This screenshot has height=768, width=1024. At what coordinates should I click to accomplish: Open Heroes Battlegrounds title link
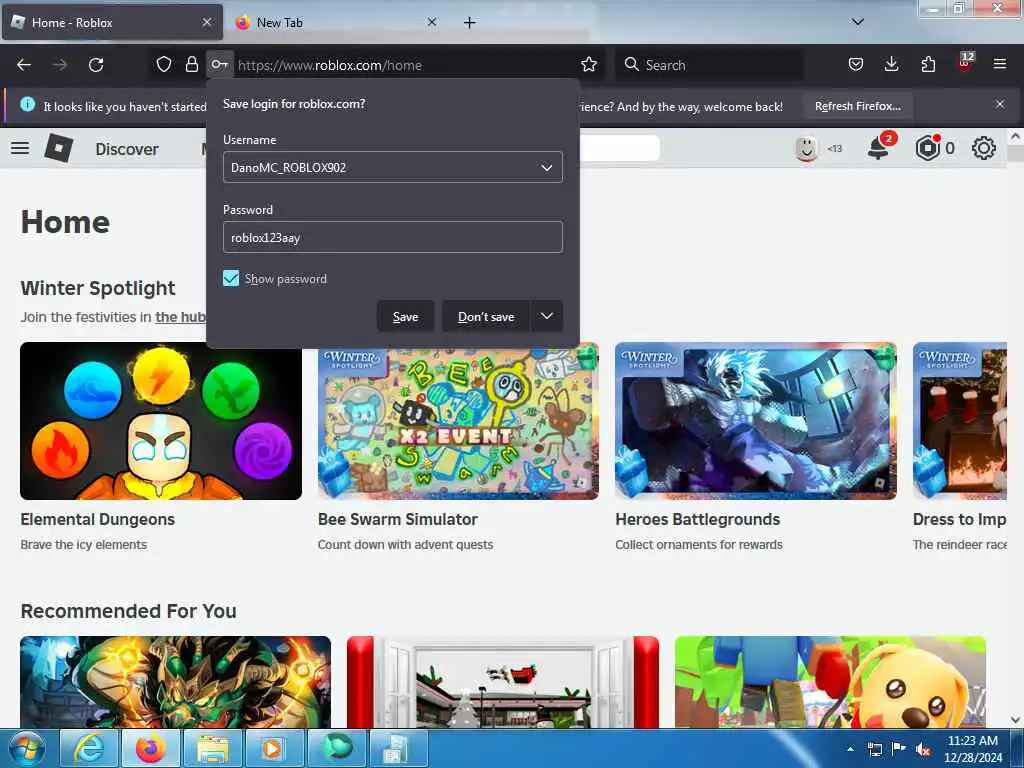[x=697, y=519]
